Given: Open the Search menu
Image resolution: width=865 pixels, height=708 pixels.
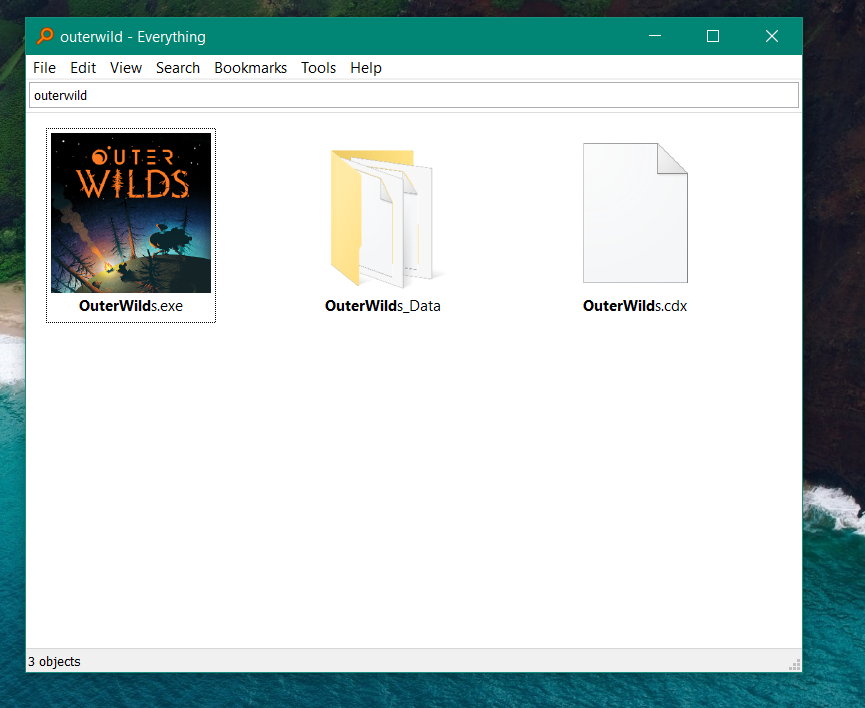Looking at the screenshot, I should pos(178,68).
